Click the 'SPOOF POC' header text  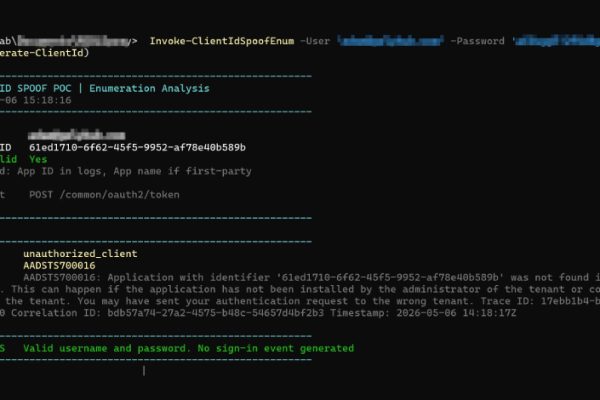44,88
